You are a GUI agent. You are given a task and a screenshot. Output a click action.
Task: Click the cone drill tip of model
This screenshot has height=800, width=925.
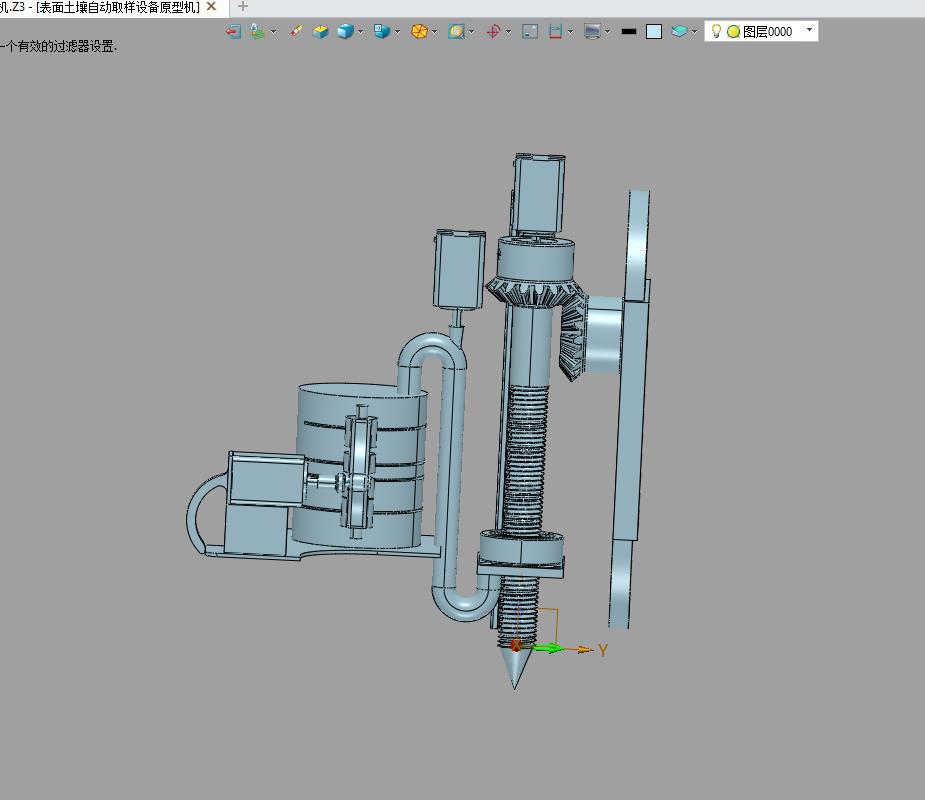point(515,667)
